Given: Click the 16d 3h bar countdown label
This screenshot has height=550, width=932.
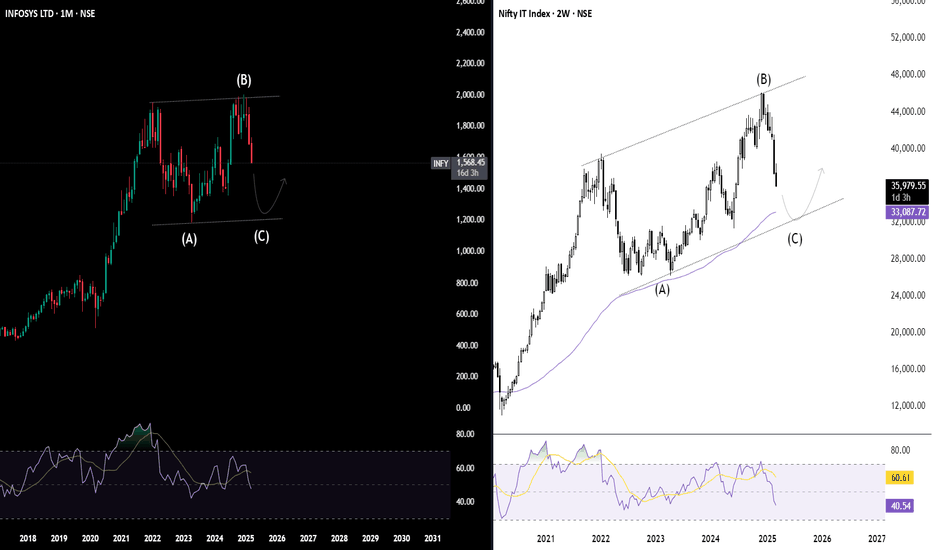Looking at the screenshot, I should pos(468,173).
